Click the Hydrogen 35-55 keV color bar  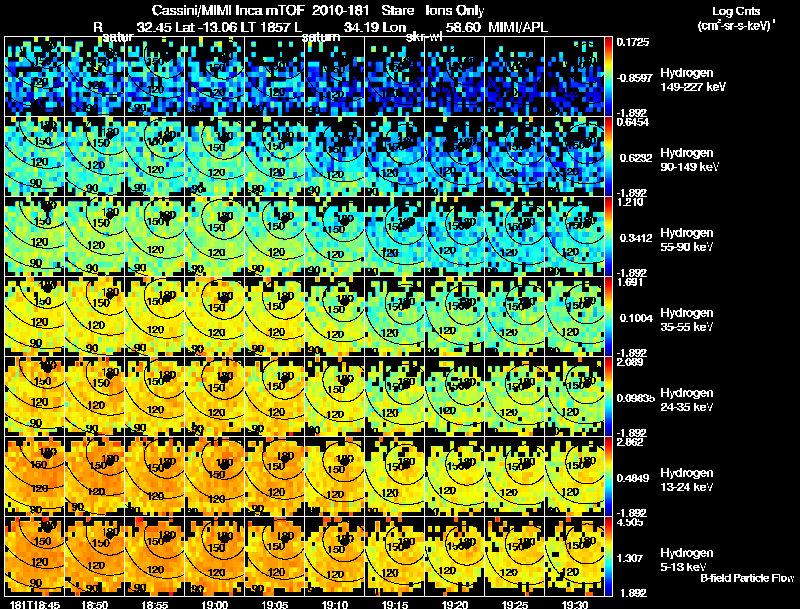tap(608, 317)
